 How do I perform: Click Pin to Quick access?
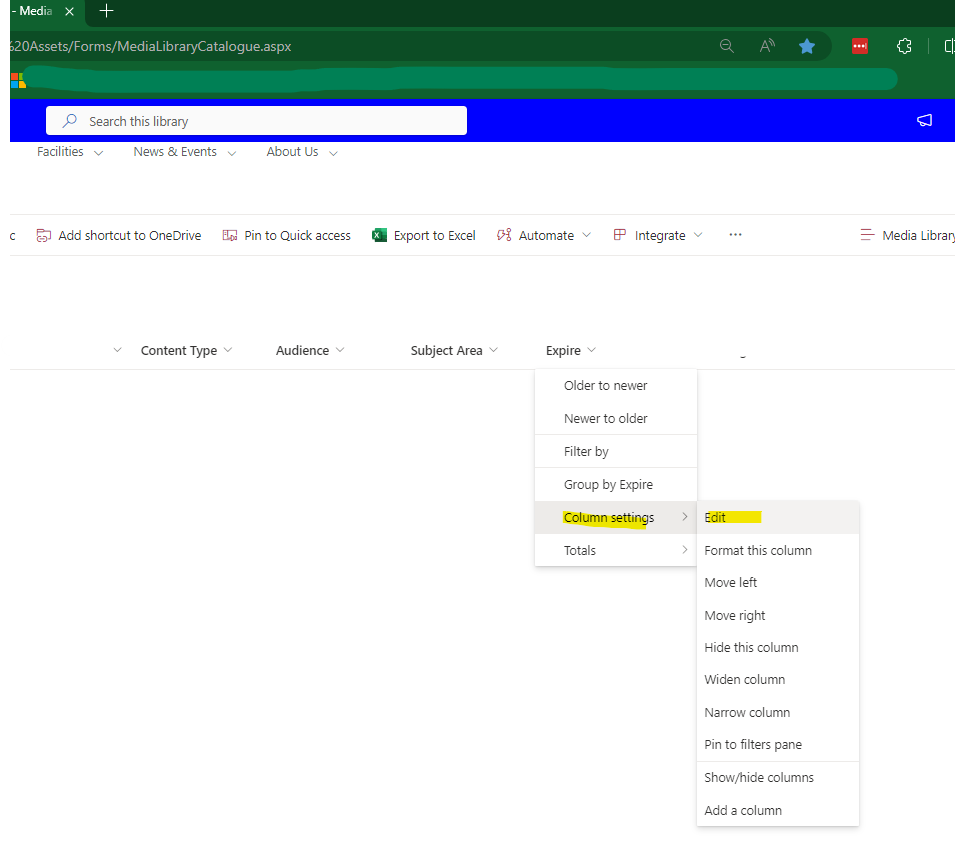tap(286, 235)
